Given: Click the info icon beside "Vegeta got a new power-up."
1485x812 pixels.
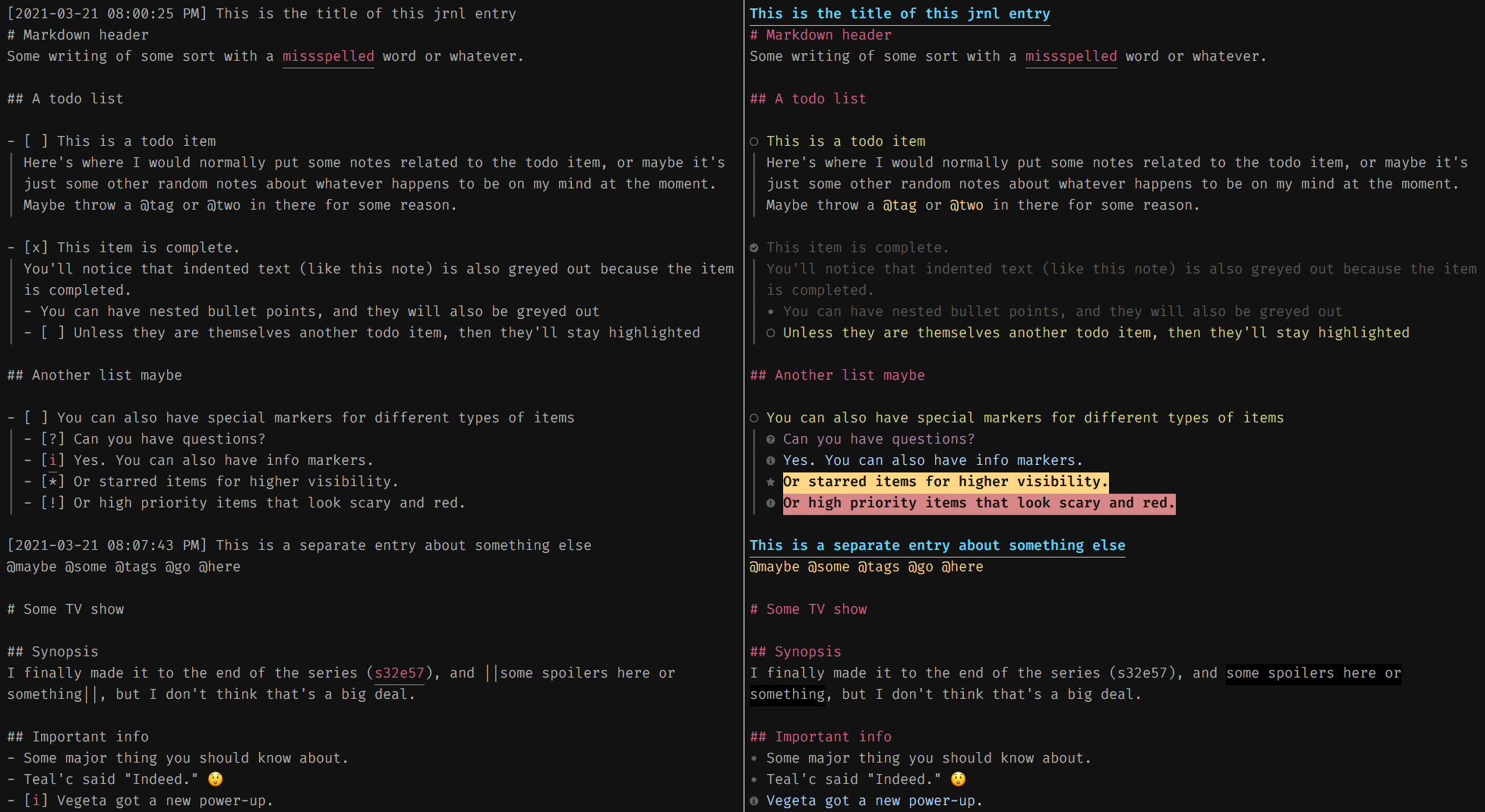Looking at the screenshot, I should [x=754, y=801].
